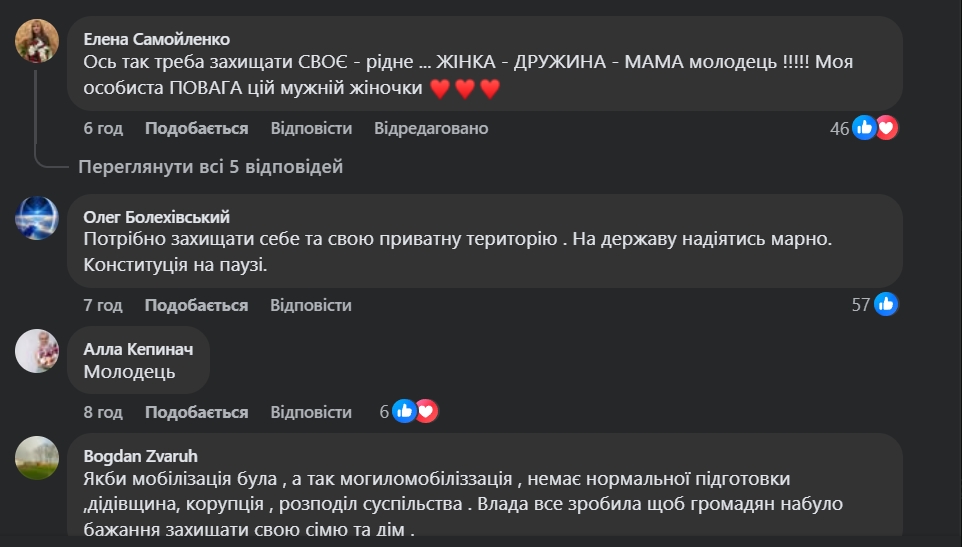962x547 pixels.
Task: Reply to Алла Кепинач's comment
Action: point(311,412)
